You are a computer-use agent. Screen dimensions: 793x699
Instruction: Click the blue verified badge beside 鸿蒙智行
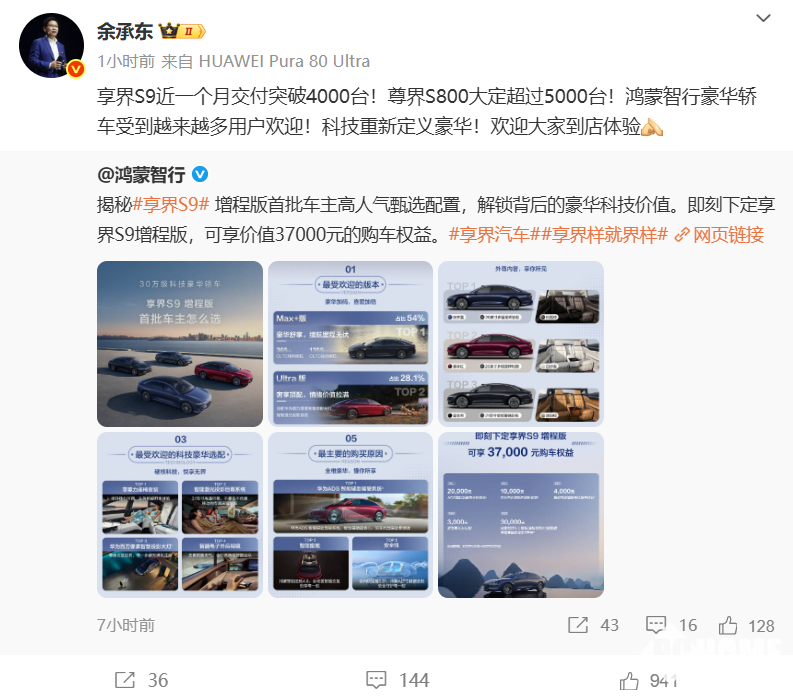pyautogui.click(x=200, y=174)
